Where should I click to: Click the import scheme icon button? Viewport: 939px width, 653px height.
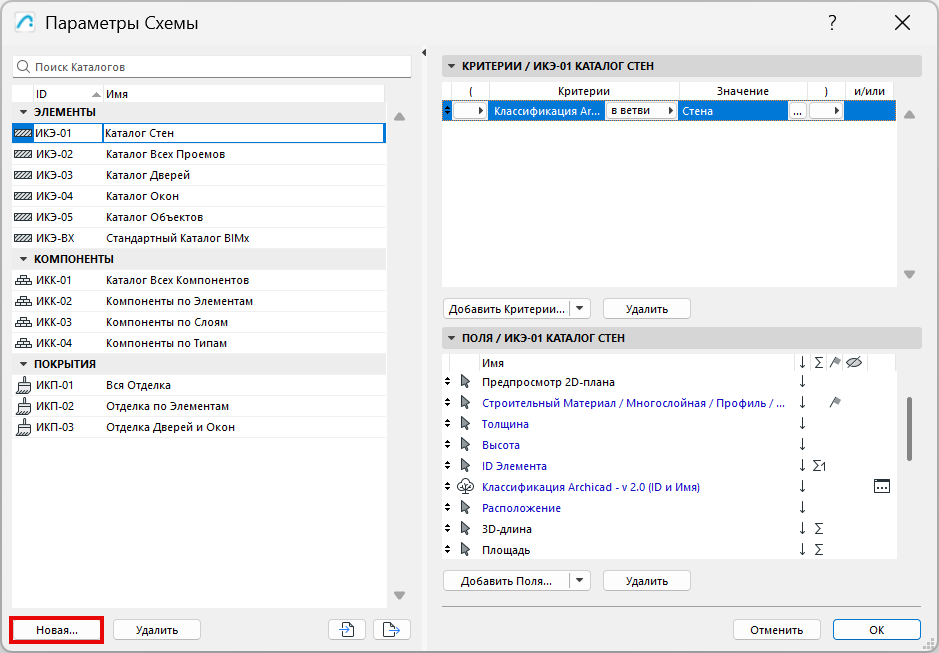click(x=346, y=629)
